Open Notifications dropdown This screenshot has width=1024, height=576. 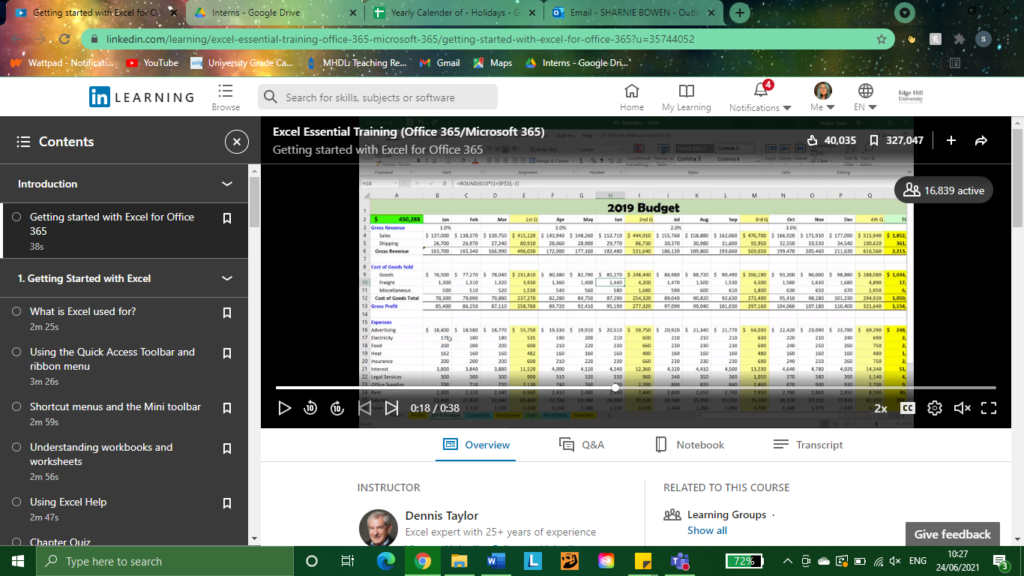point(760,97)
